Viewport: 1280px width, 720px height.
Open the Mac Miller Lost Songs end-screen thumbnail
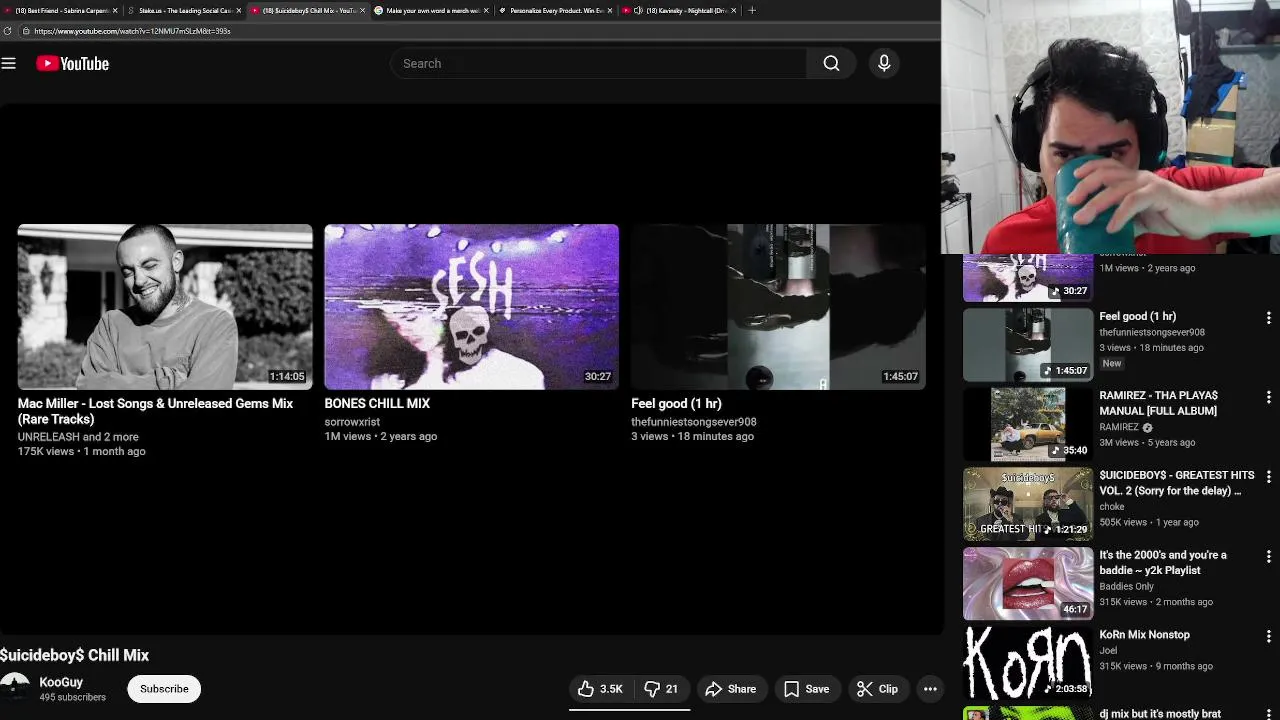click(165, 306)
